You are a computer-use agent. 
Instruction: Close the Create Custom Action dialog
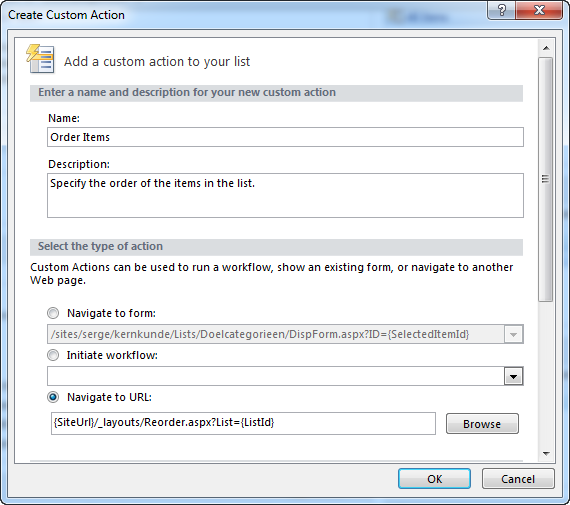click(x=539, y=10)
